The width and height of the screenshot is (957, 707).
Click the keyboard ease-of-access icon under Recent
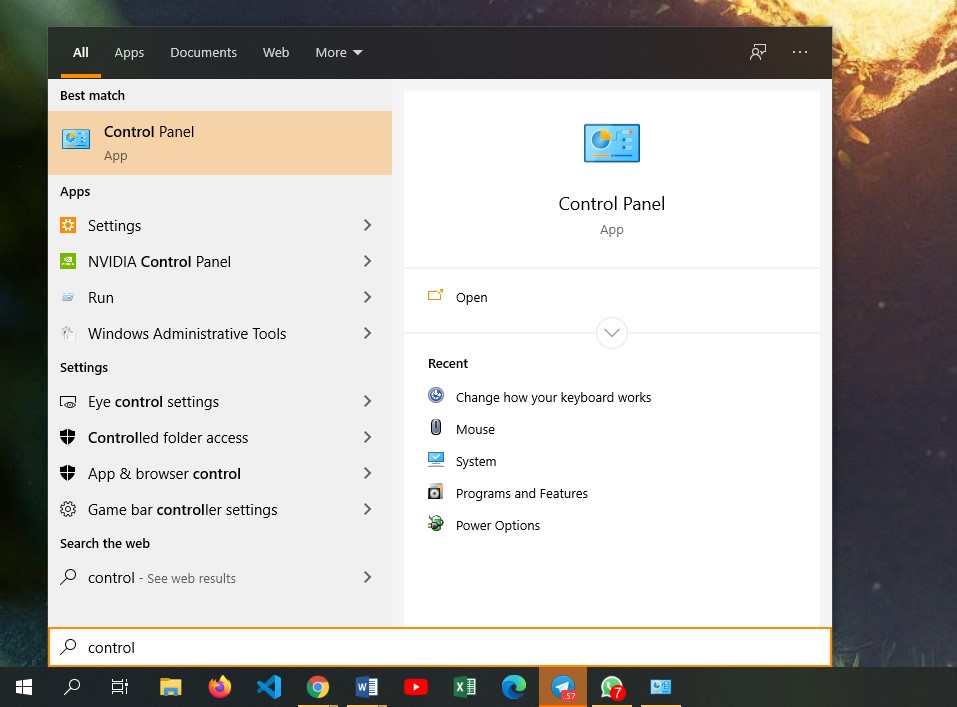(x=436, y=396)
